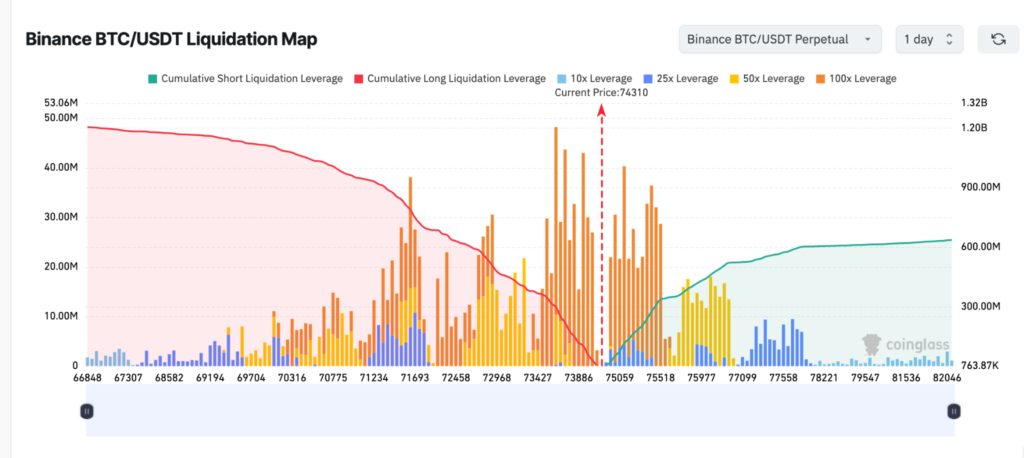Screen dimensions: 1024x458
Task: Toggle the 100x Leverage legend series
Action: point(856,78)
